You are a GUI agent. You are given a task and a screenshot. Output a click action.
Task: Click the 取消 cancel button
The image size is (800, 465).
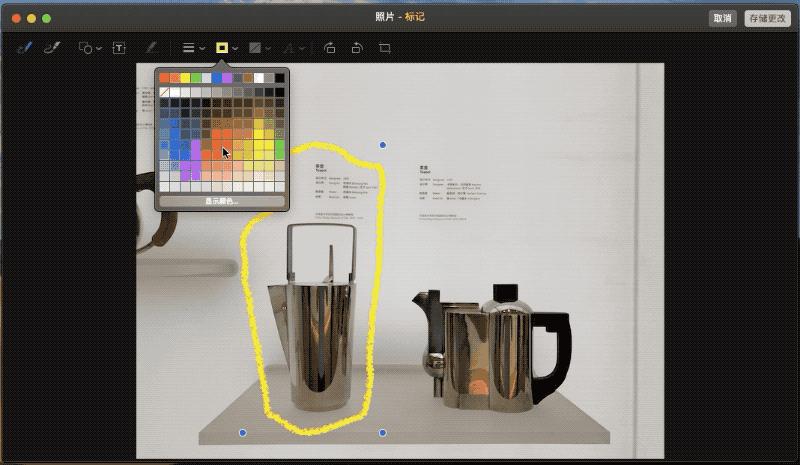722,18
